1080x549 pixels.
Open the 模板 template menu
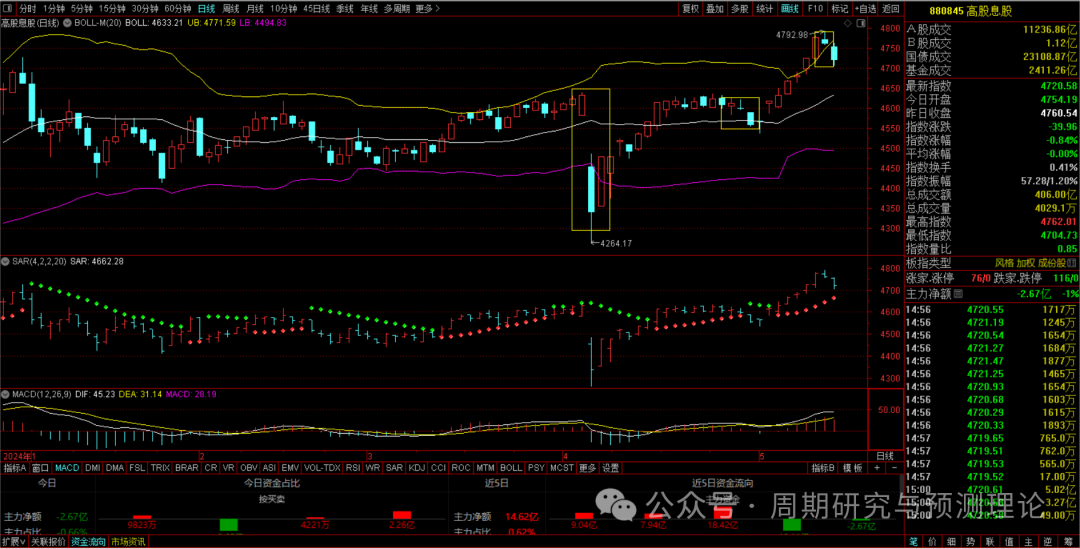pyautogui.click(x=852, y=468)
